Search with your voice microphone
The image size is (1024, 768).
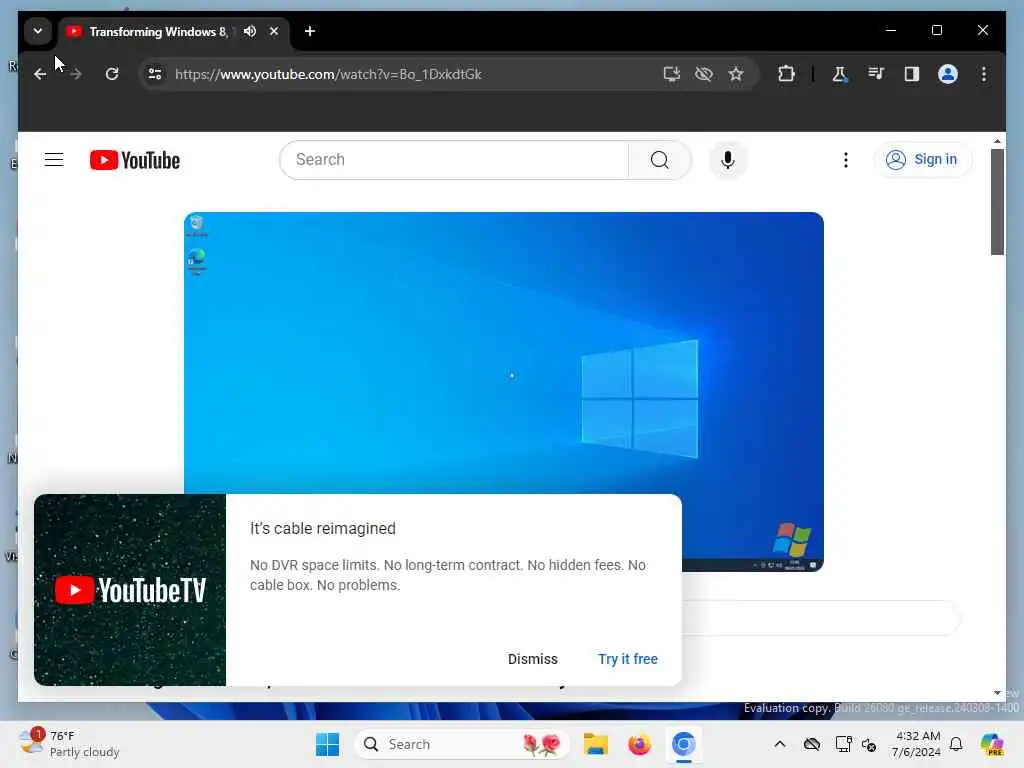click(728, 160)
